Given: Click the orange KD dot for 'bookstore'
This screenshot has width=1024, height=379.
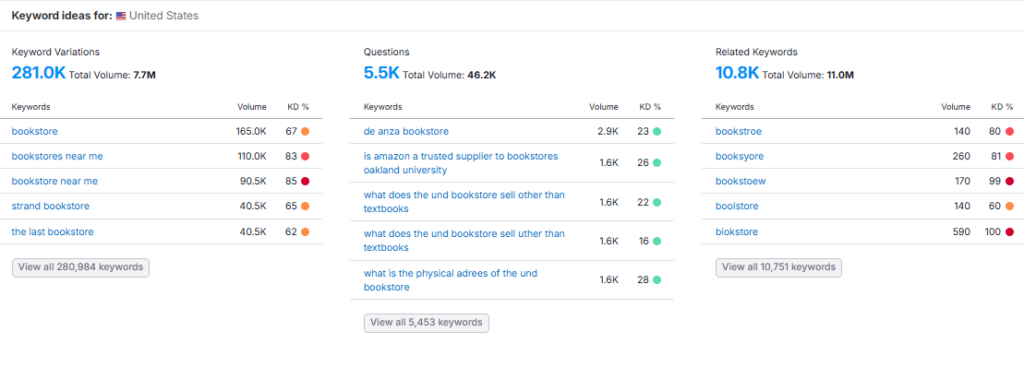Looking at the screenshot, I should 305,131.
